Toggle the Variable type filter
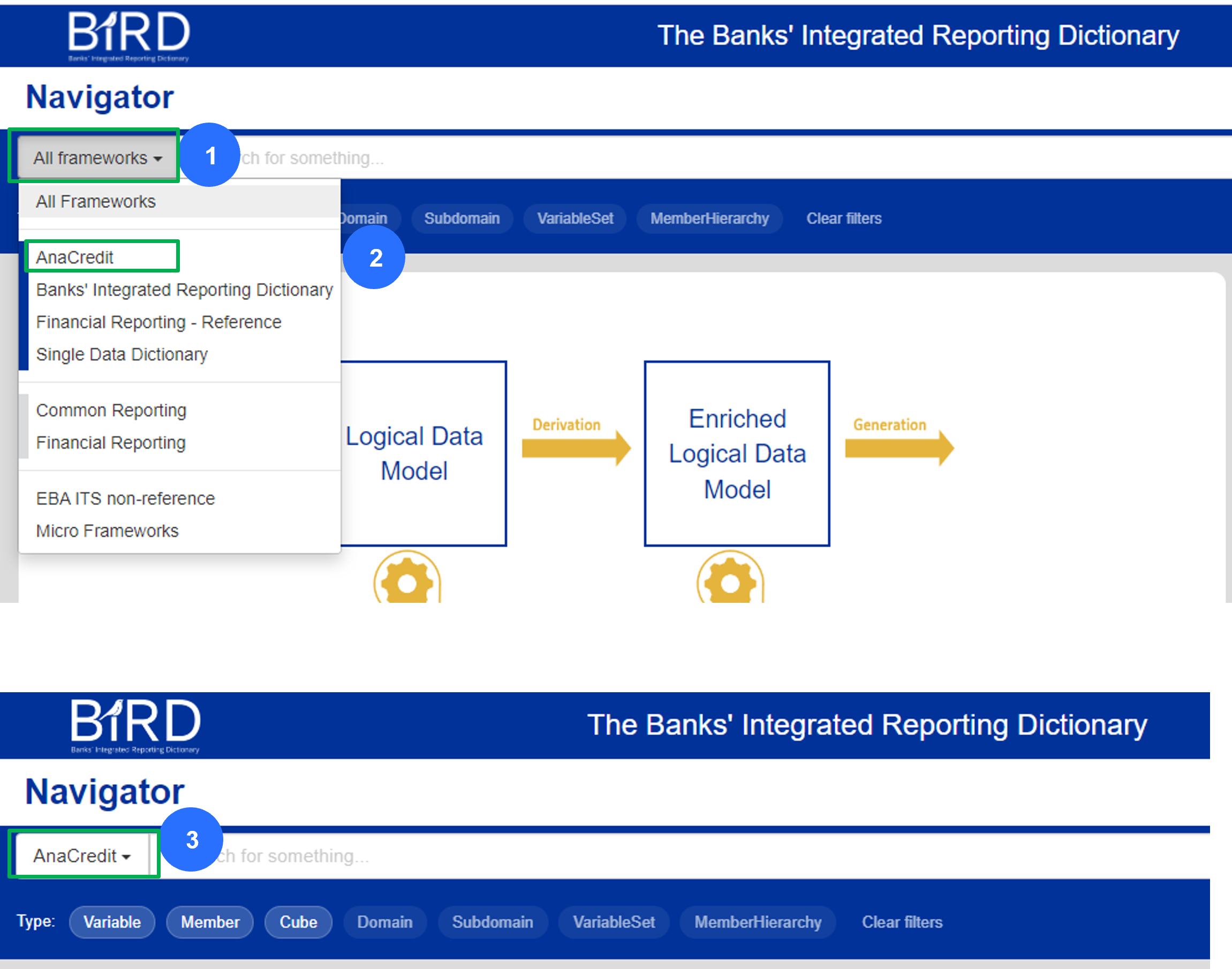The height and width of the screenshot is (969, 1232). coord(112,922)
